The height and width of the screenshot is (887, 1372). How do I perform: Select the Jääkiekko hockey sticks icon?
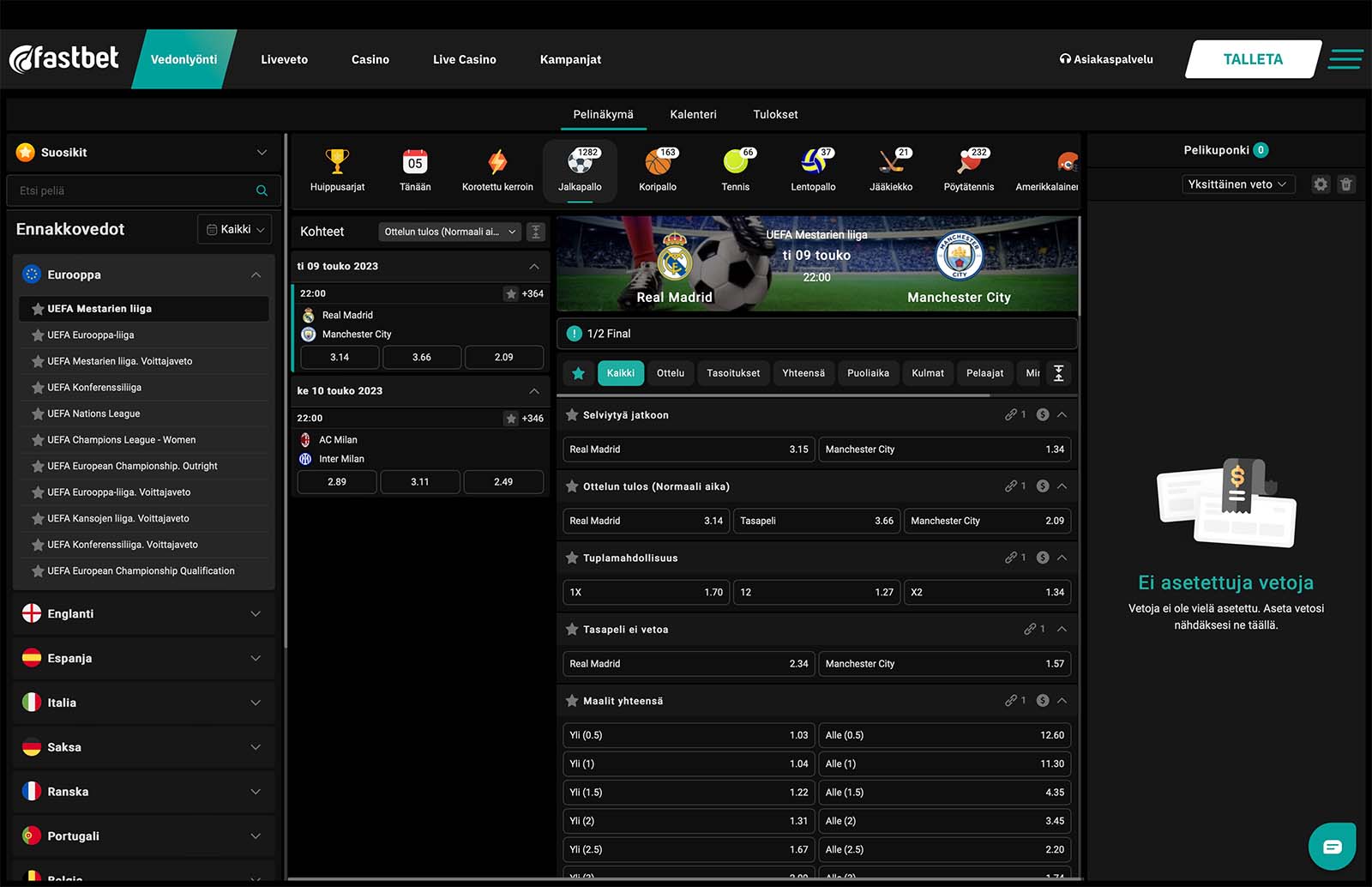891,161
